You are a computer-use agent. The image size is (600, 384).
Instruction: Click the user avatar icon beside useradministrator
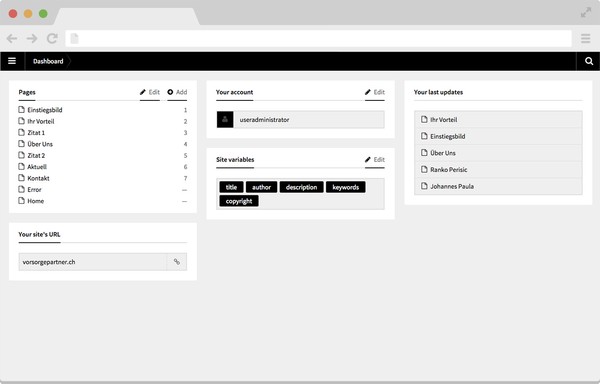coord(225,120)
